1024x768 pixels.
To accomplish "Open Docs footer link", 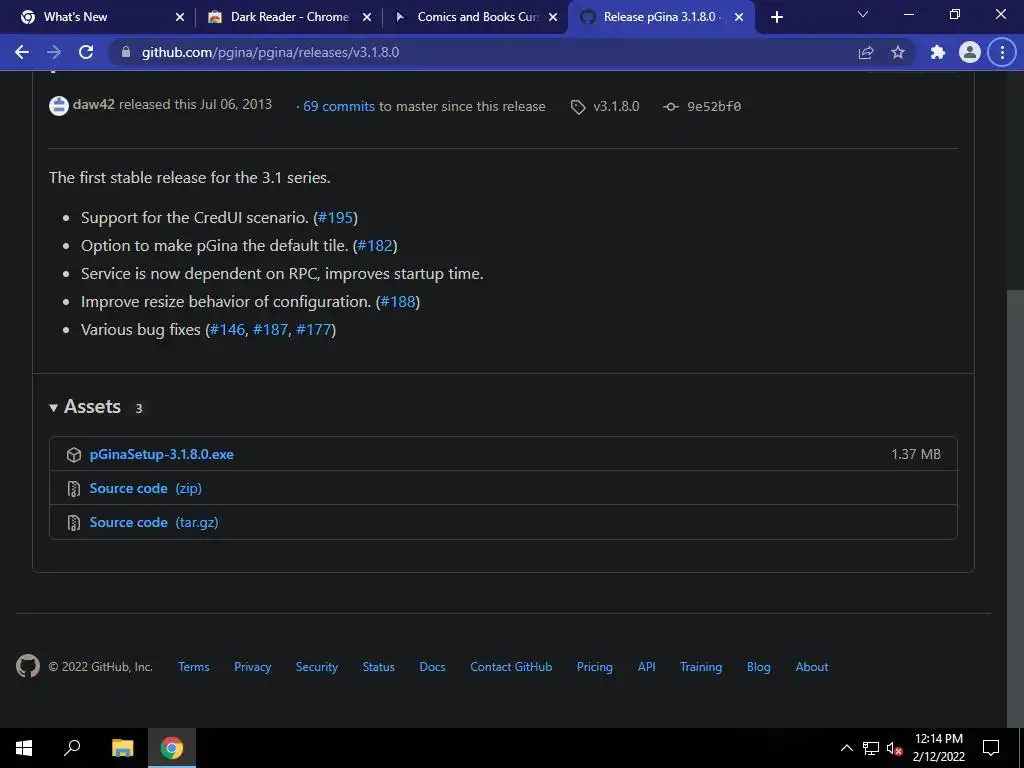I will pos(432,667).
